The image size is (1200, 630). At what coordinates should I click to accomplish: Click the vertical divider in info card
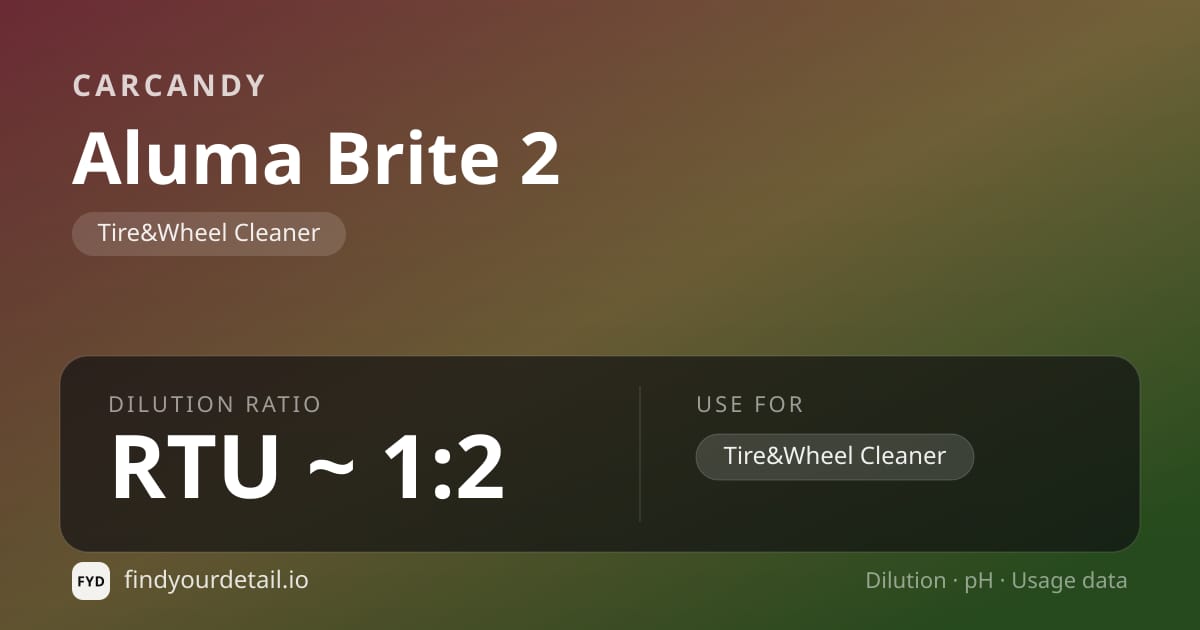(640, 454)
